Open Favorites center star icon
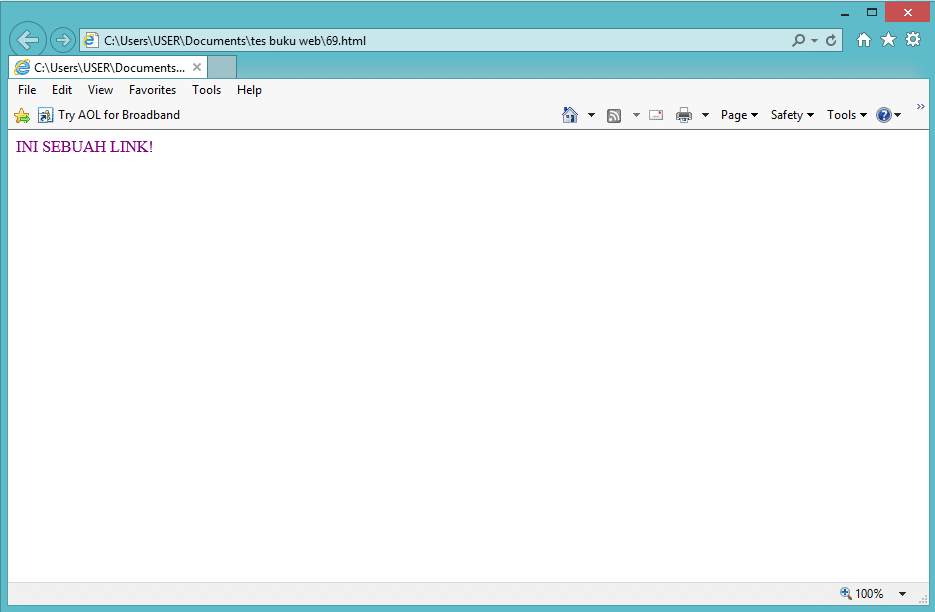 (x=888, y=40)
